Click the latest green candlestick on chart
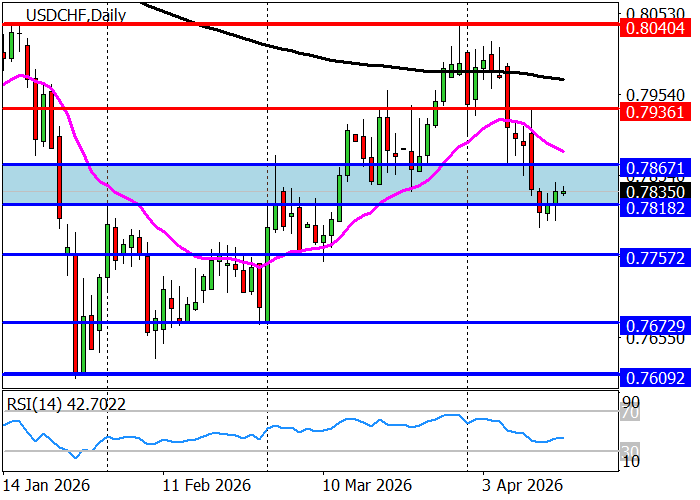This screenshot has height=500, width=700. coord(564,192)
